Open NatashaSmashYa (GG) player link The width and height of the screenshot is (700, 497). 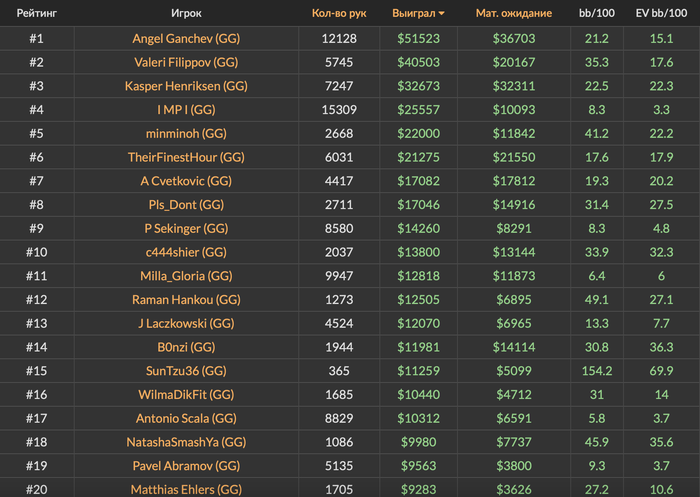186,442
